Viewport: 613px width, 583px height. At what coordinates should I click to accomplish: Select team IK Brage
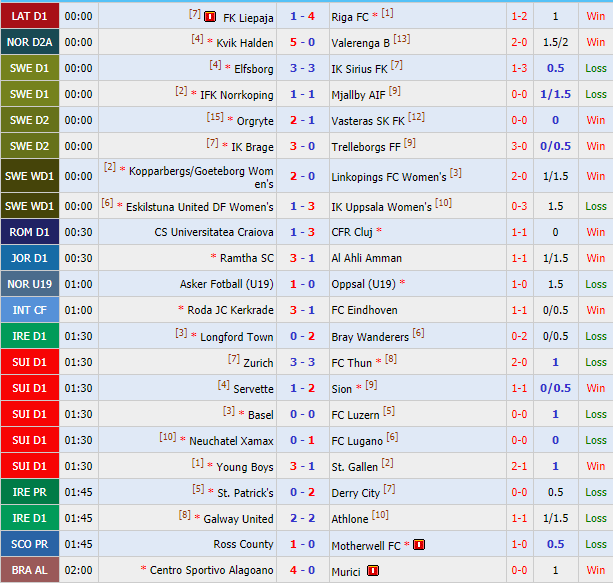[252, 147]
